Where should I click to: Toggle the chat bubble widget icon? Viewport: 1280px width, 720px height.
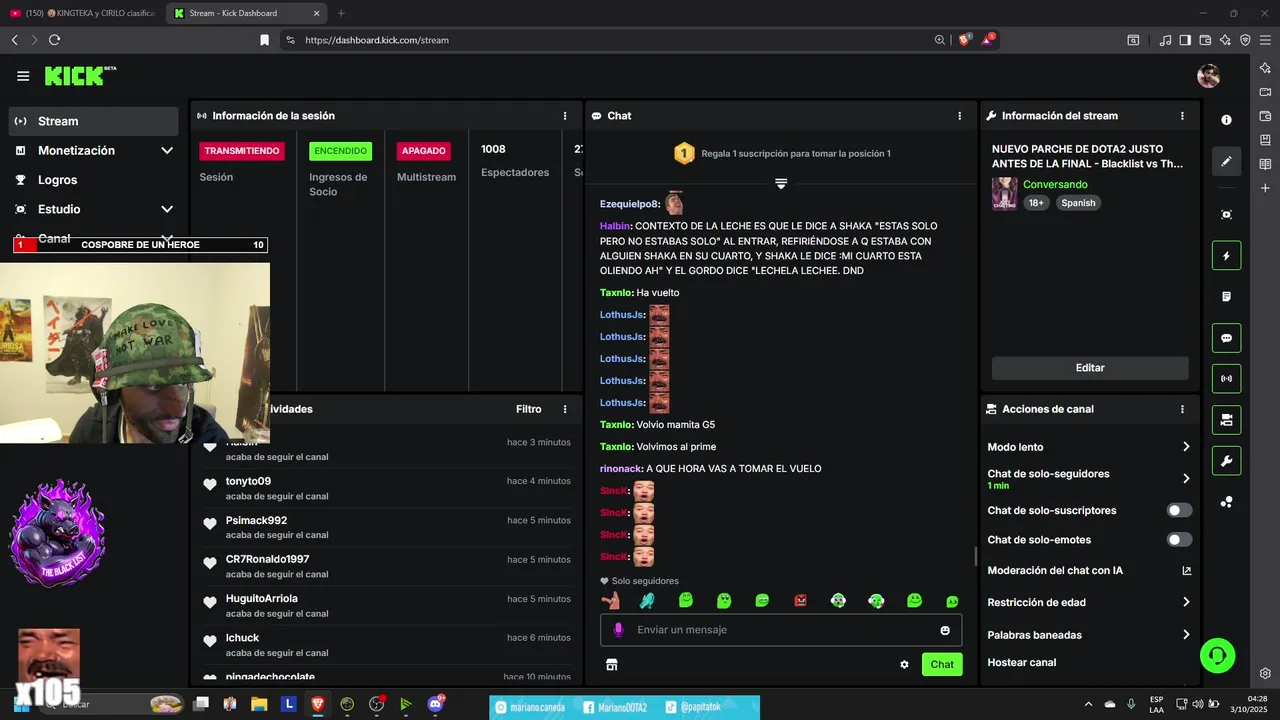[1227, 338]
